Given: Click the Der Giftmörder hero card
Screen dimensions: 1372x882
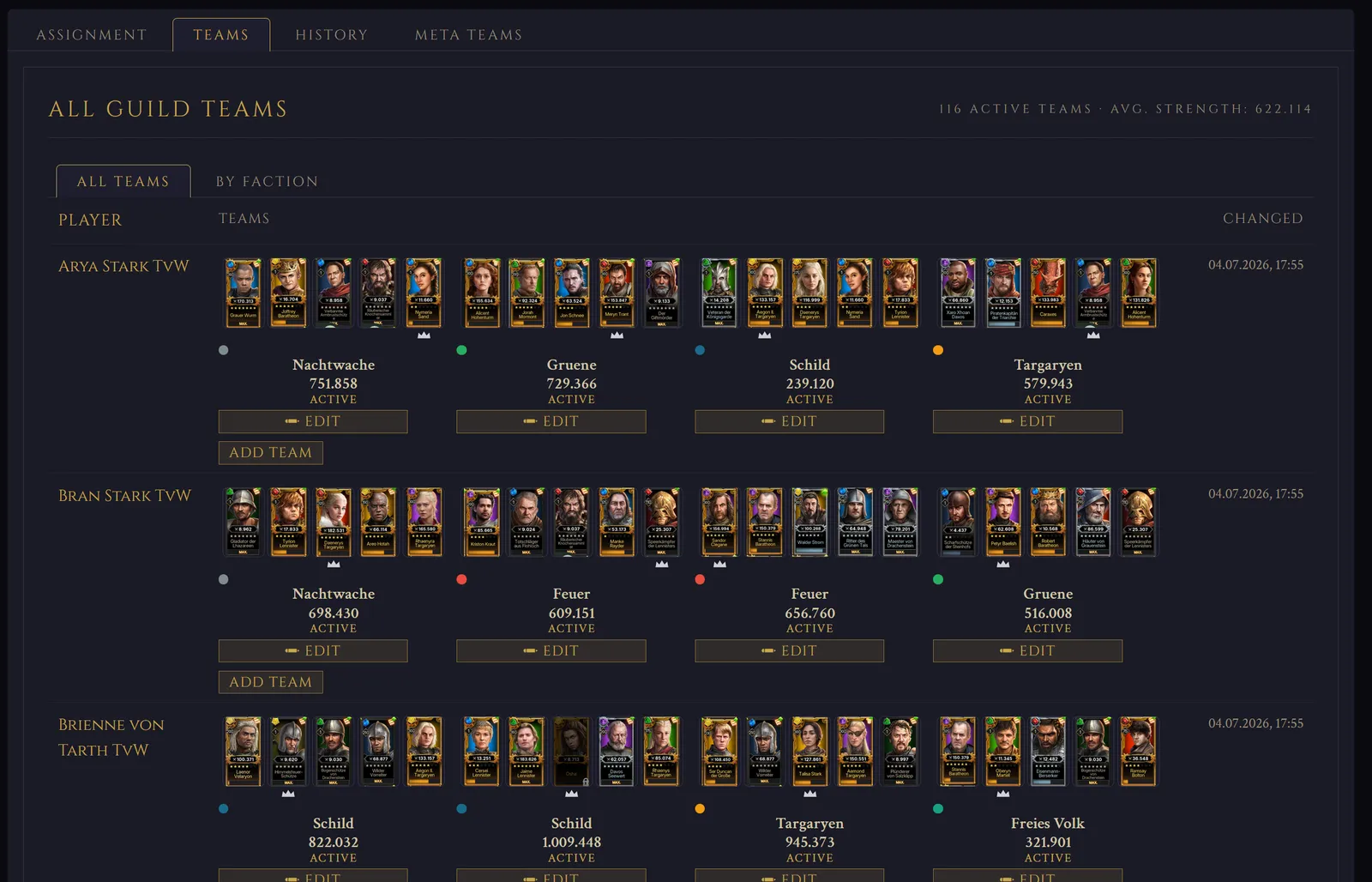Looking at the screenshot, I should point(661,293).
